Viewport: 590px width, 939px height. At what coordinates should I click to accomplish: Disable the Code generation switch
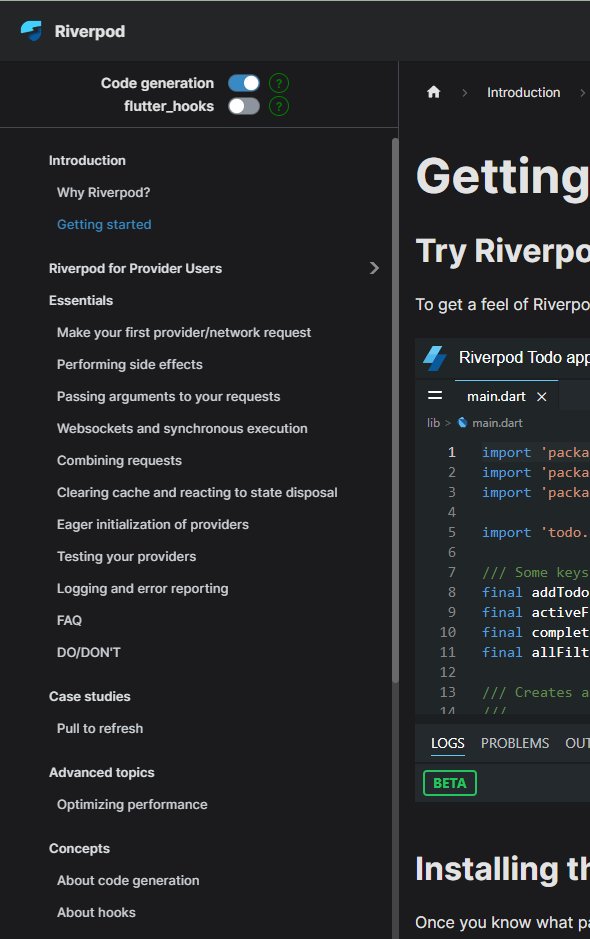coord(244,83)
